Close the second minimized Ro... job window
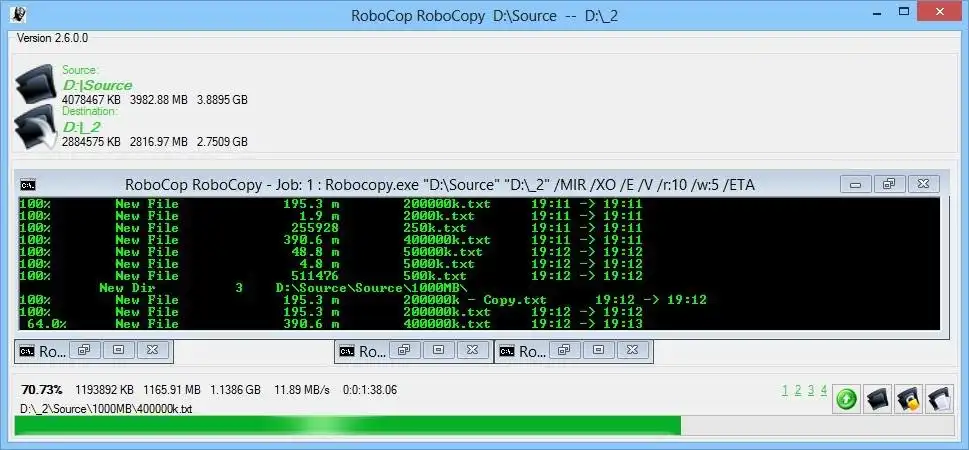969x450 pixels. (472, 350)
